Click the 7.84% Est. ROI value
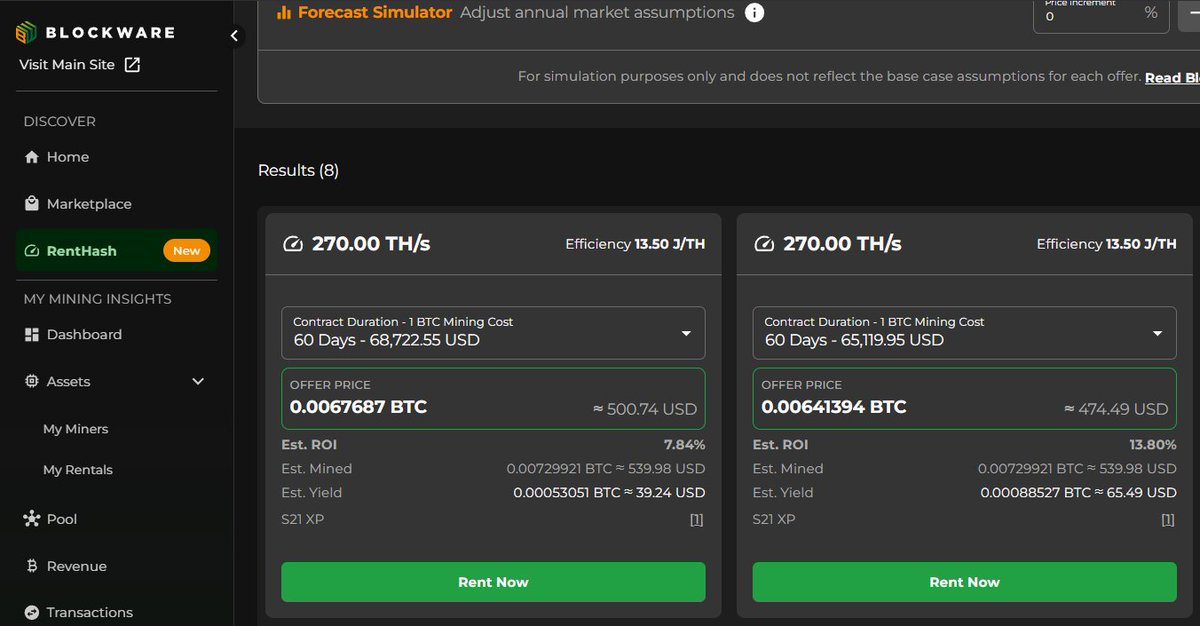The height and width of the screenshot is (626, 1200). point(684,445)
